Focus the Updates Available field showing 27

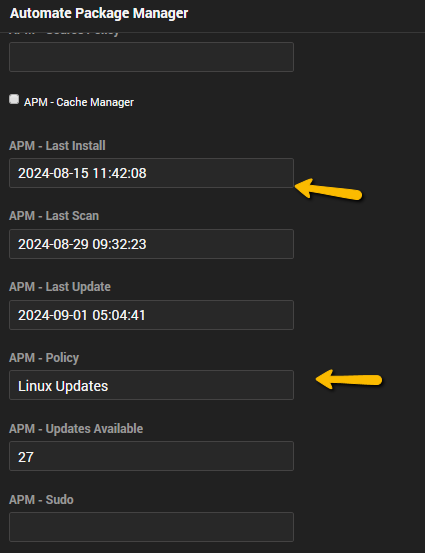click(151, 456)
